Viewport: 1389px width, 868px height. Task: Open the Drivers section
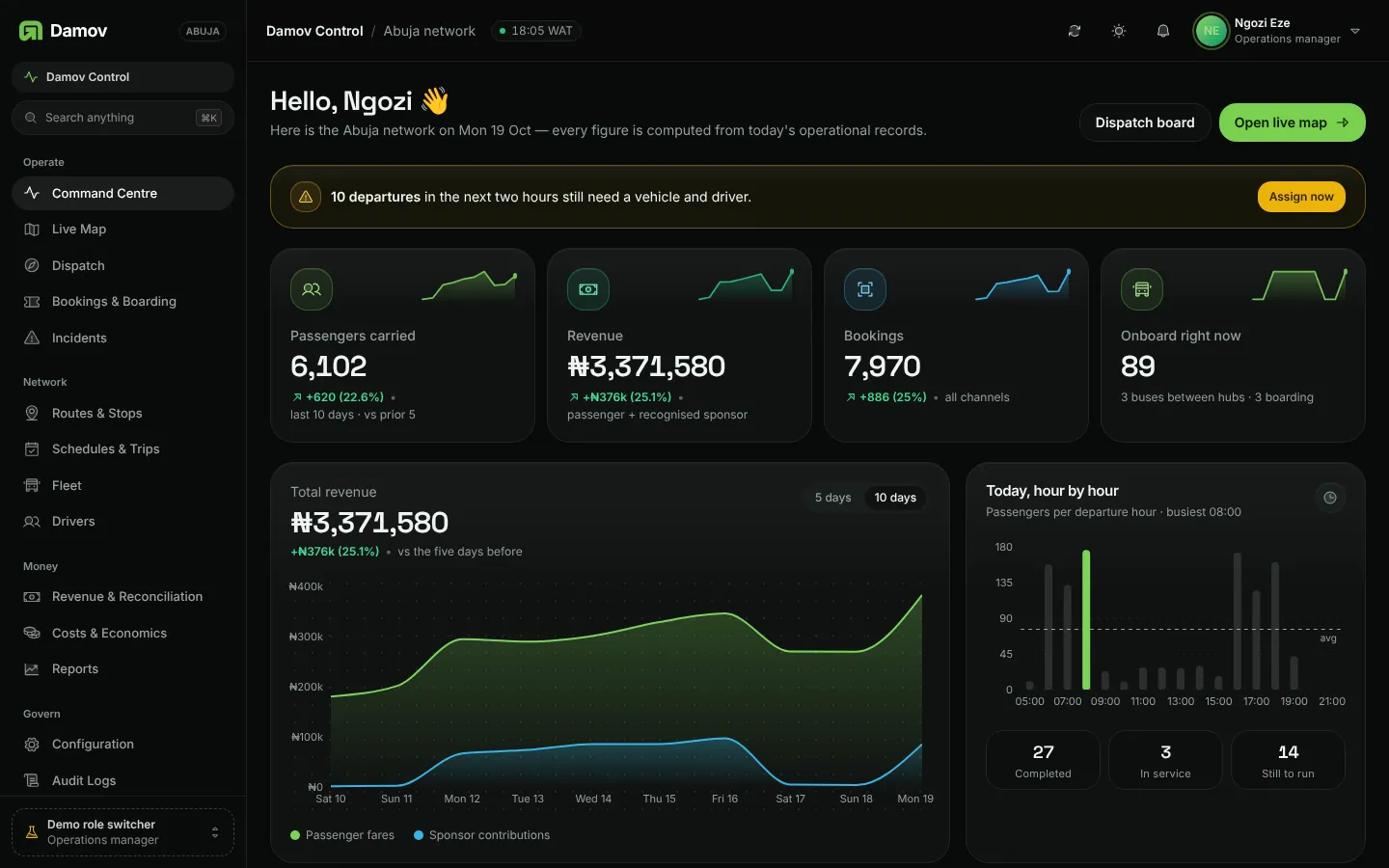(123, 522)
